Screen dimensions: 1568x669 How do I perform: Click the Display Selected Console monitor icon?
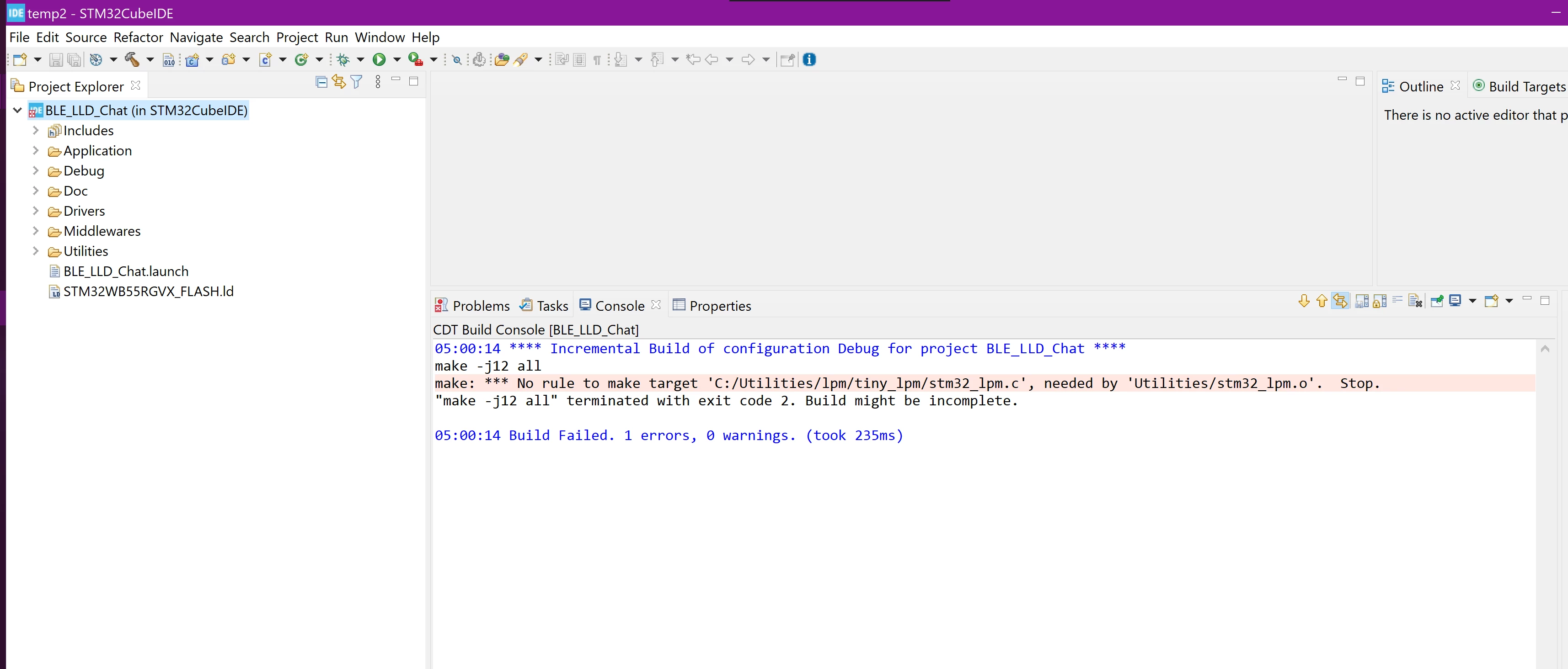pos(1456,301)
